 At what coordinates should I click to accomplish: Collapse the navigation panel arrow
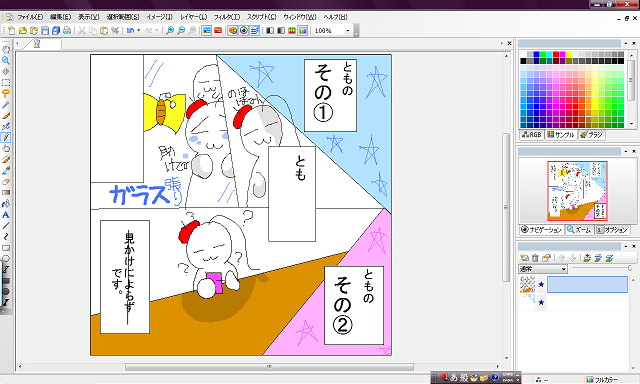[x=626, y=151]
